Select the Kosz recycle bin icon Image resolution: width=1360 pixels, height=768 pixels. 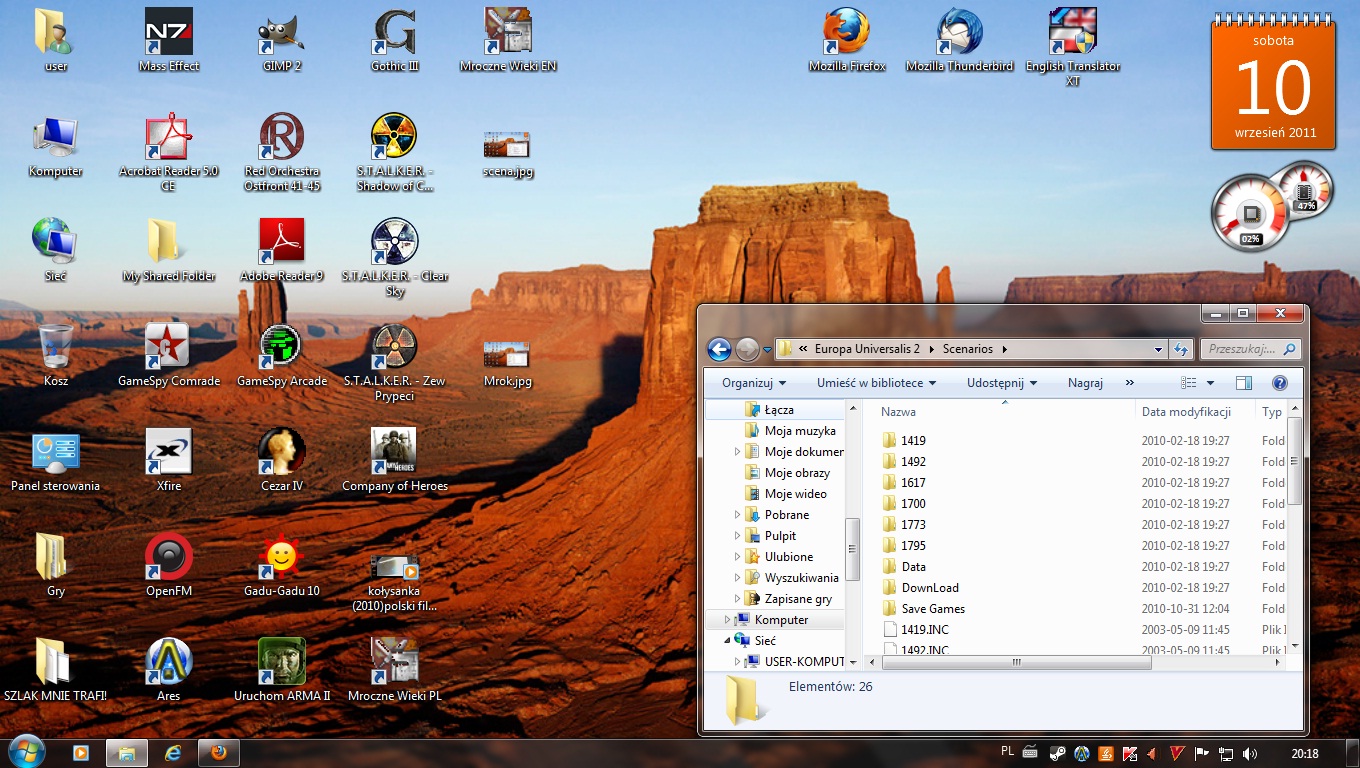(56, 348)
